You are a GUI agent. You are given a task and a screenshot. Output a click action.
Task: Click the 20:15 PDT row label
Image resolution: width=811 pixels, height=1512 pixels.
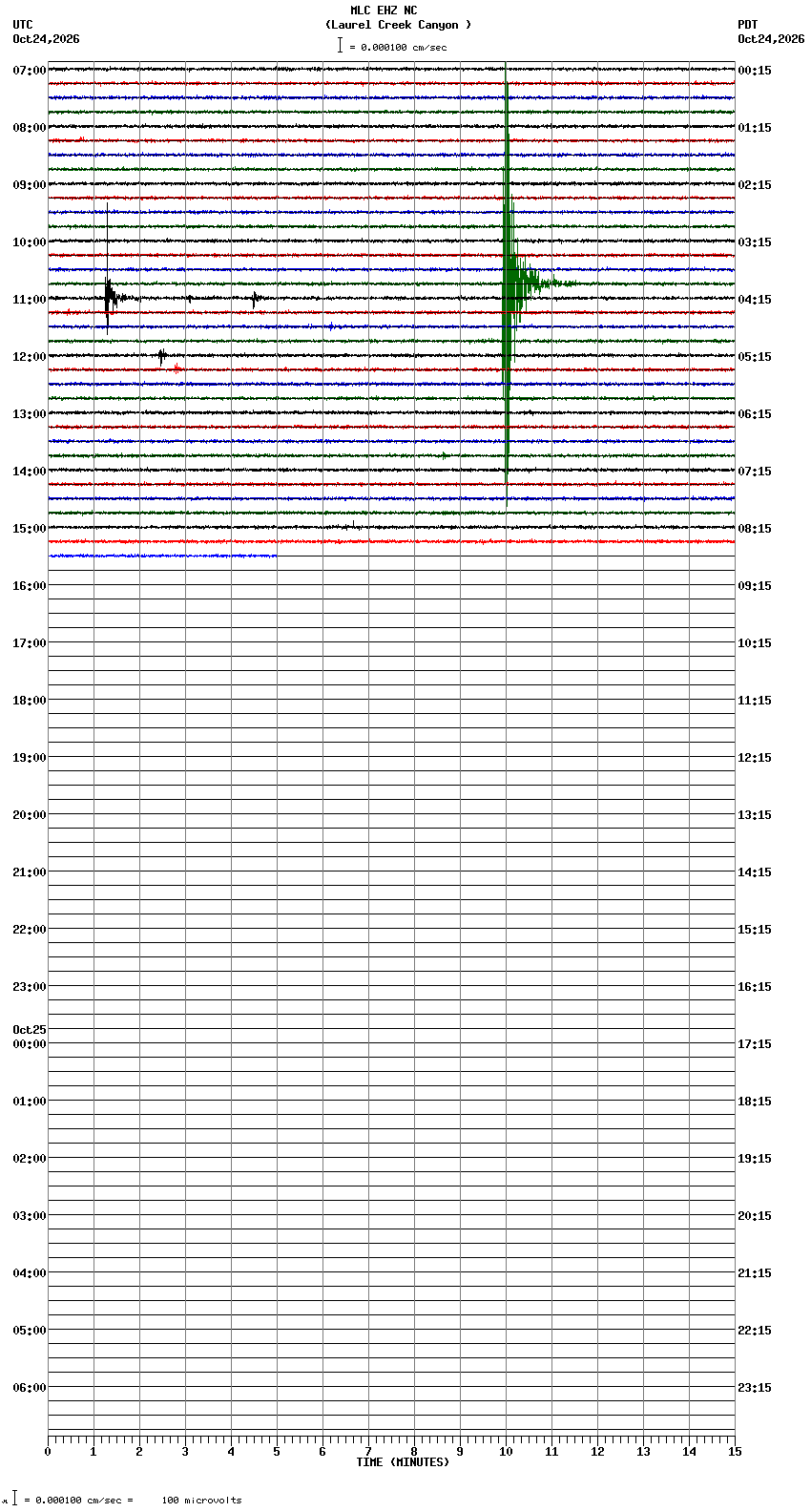point(755,1216)
